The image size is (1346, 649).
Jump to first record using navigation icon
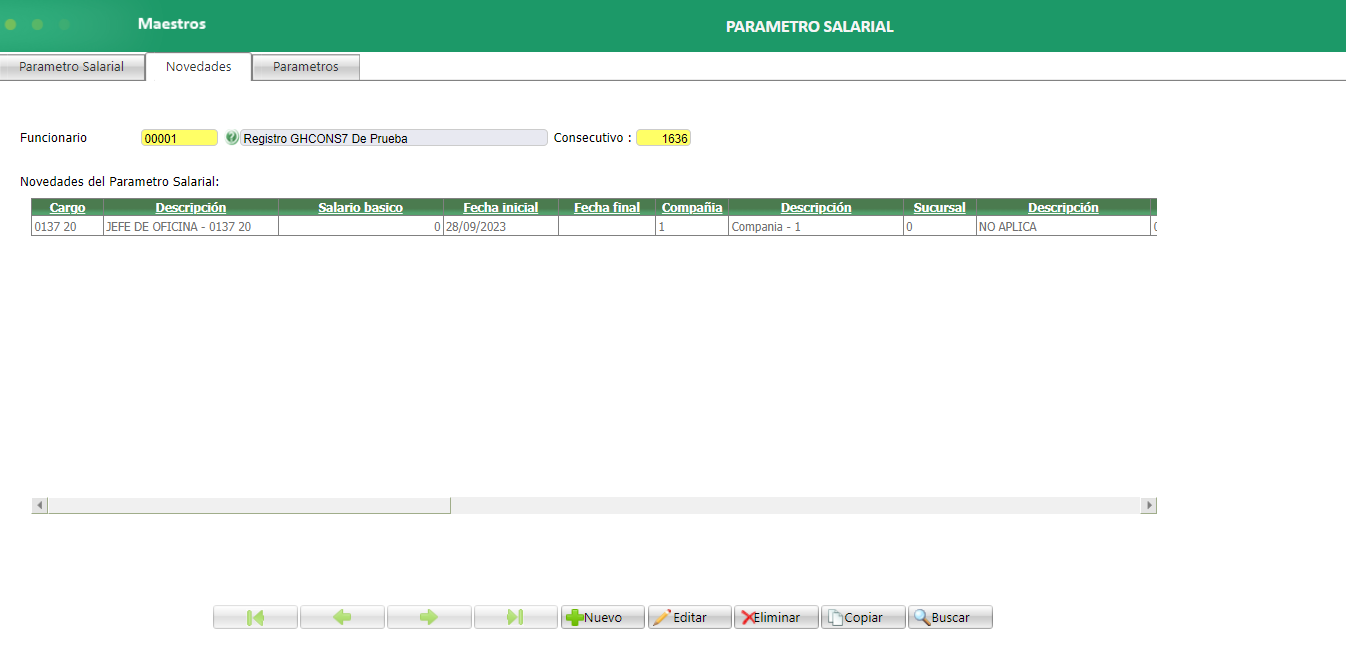(x=255, y=617)
